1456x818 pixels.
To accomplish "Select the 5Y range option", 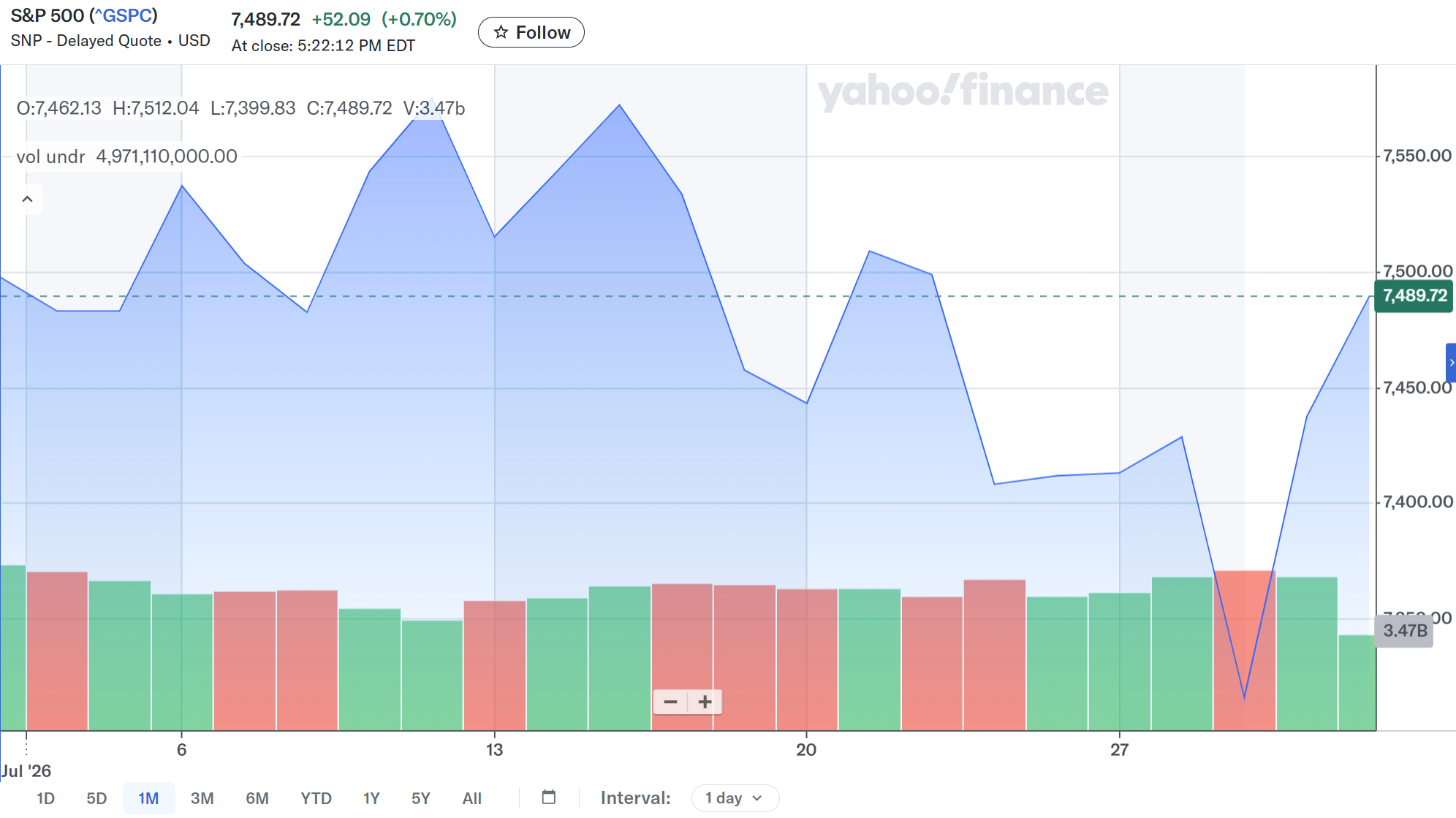I will [421, 798].
